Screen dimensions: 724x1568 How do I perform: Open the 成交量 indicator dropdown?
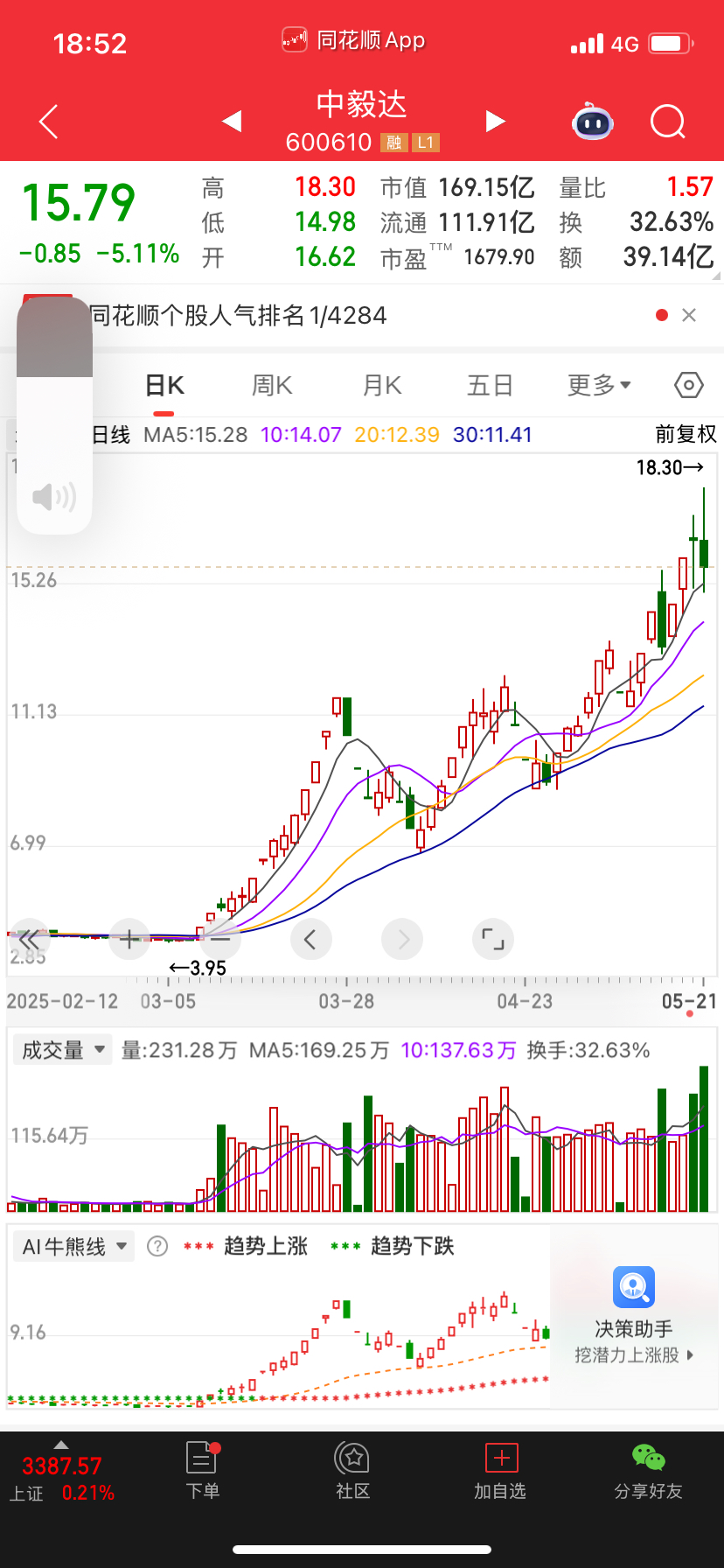point(61,1050)
